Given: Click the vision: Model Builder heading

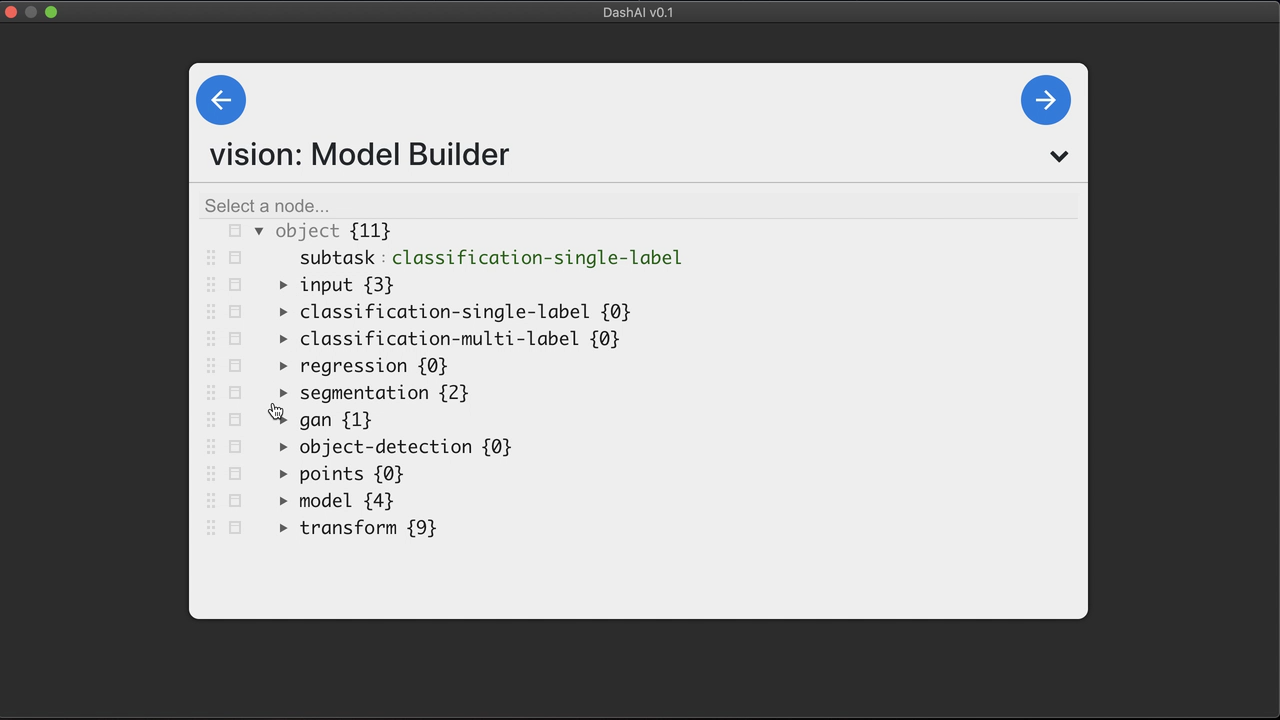Looking at the screenshot, I should [x=359, y=155].
